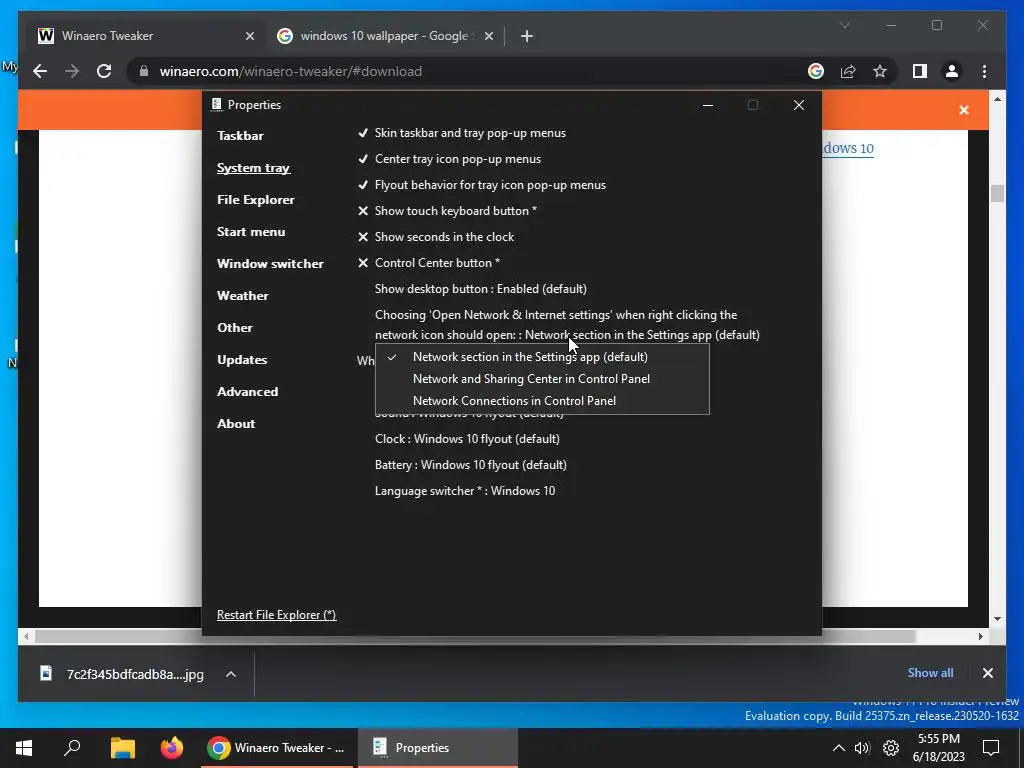Open Window switcher section
The width and height of the screenshot is (1024, 768).
tap(270, 264)
